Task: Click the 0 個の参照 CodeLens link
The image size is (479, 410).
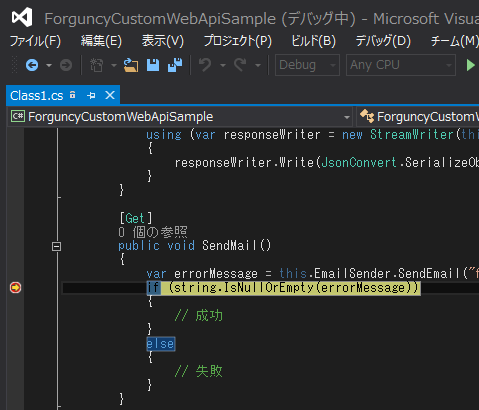Action: tap(153, 232)
